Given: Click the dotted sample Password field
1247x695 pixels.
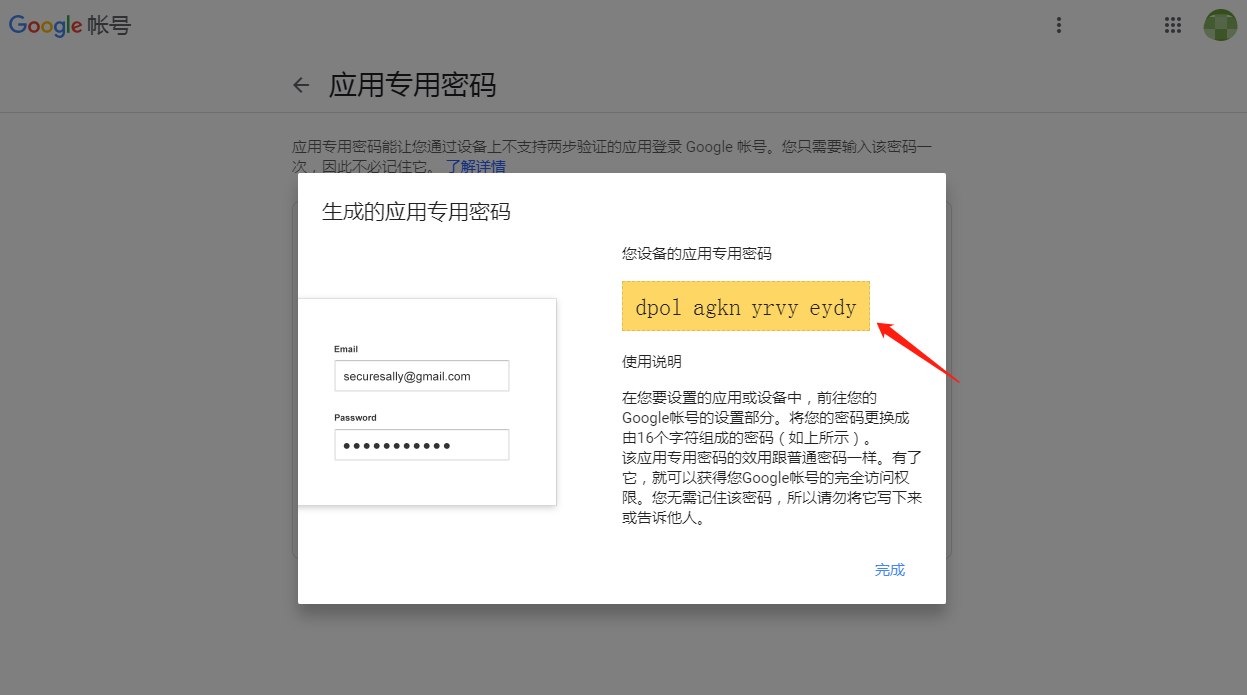Looking at the screenshot, I should [x=421, y=445].
